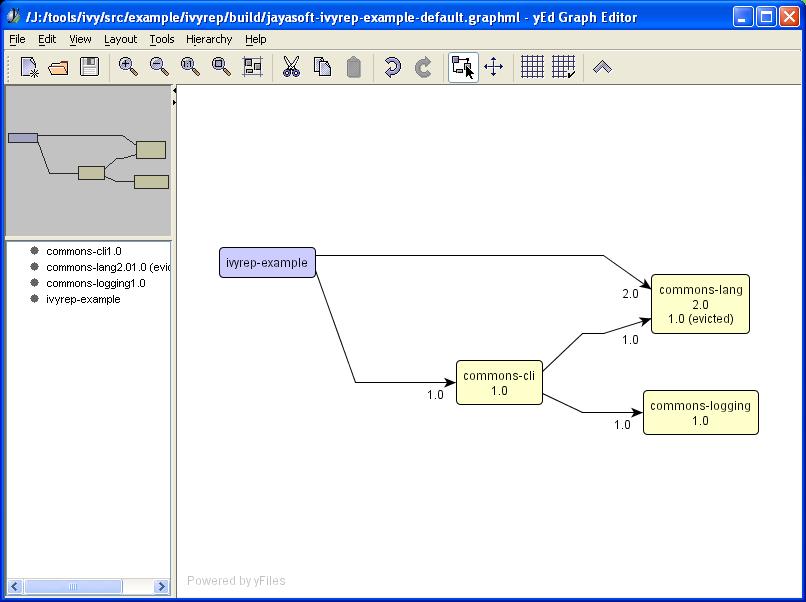Zoom out with the minus magnifier
Image resolution: width=806 pixels, height=602 pixels.
click(x=159, y=67)
